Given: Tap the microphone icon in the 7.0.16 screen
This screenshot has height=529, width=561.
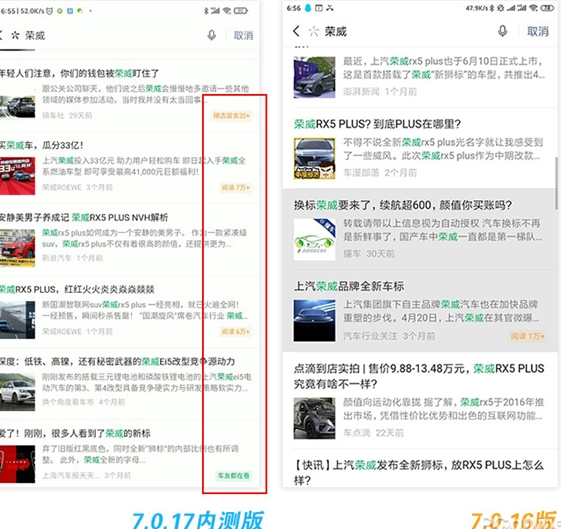Looking at the screenshot, I should (502, 31).
